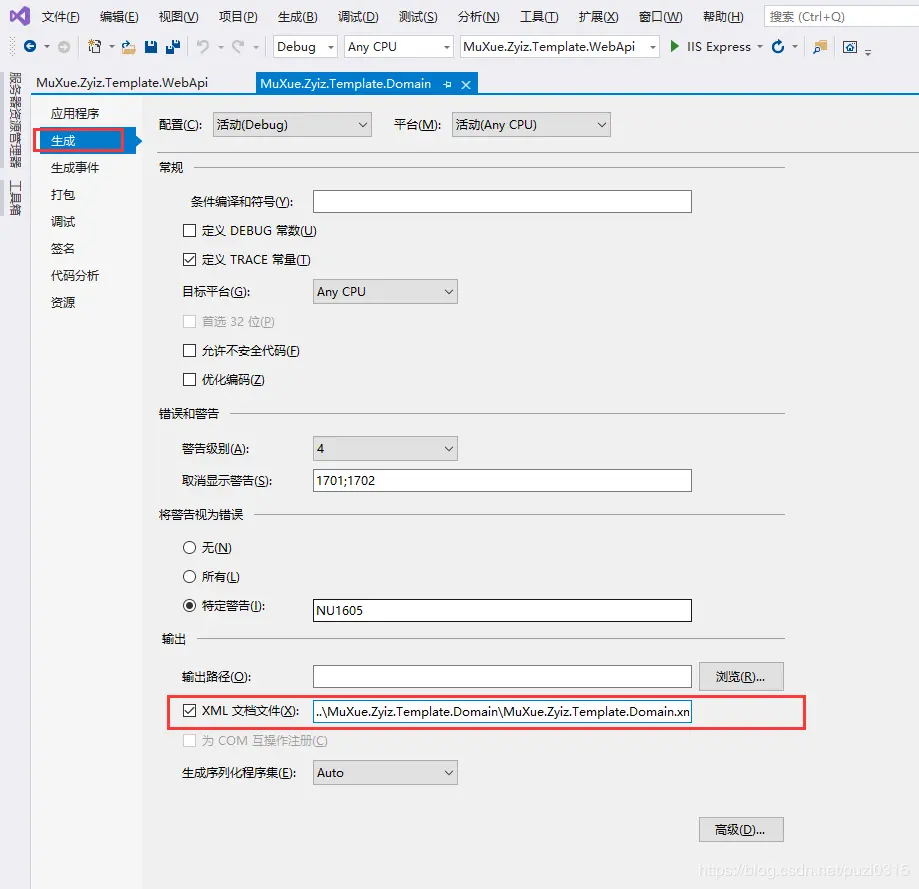Select 签名 in the properties sidebar

pyautogui.click(x=63, y=248)
